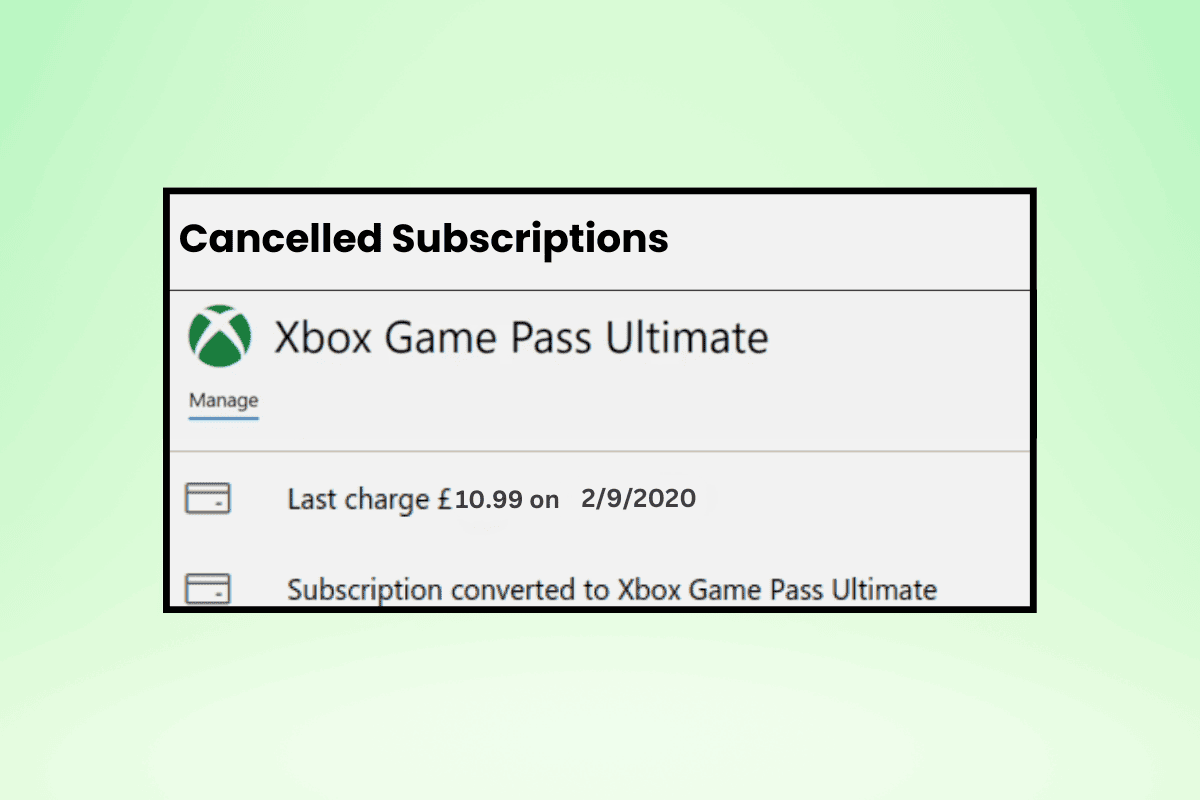Image resolution: width=1200 pixels, height=800 pixels.
Task: Select the credit card icon beside Last charge
Action: [209, 497]
